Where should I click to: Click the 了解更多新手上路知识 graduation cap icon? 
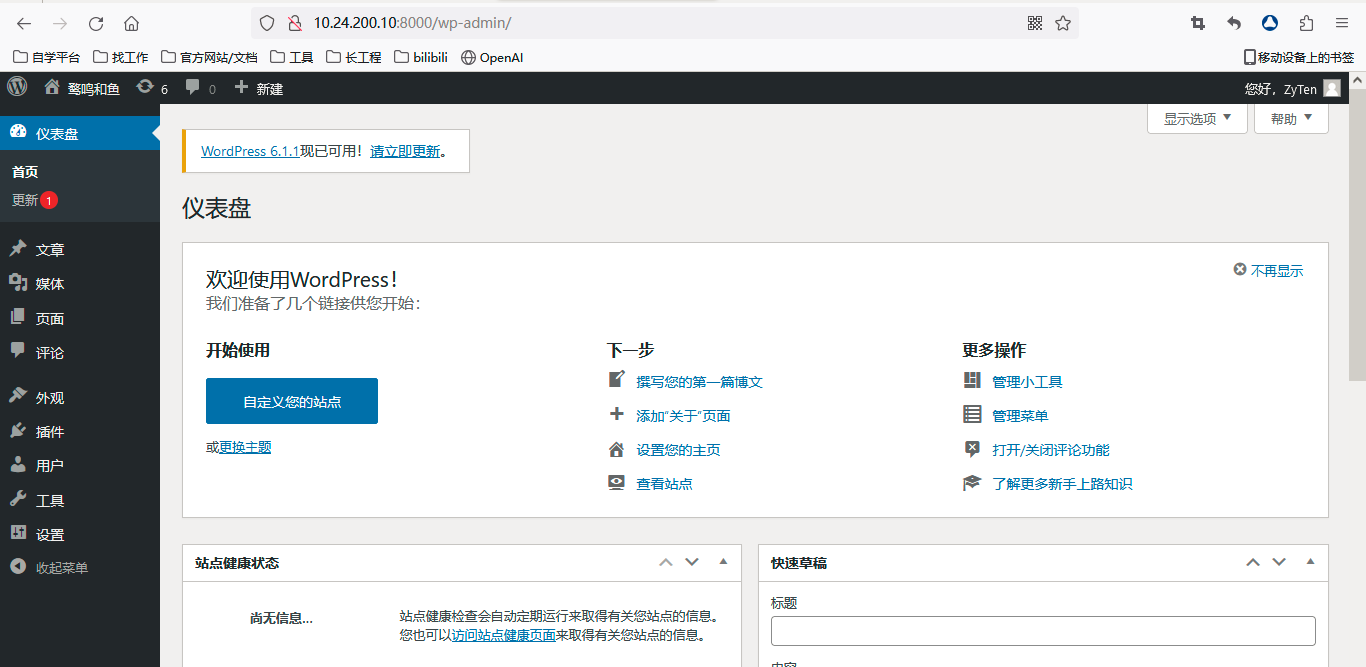[x=972, y=483]
